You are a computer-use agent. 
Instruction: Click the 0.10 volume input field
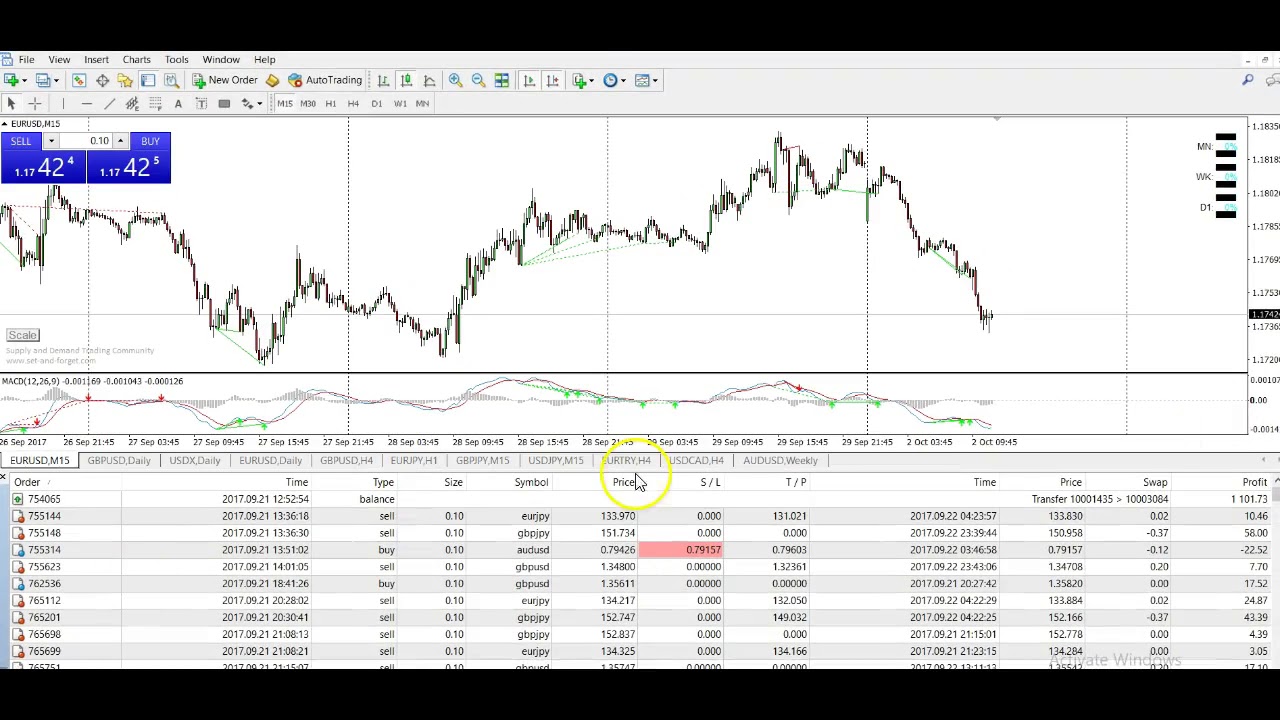(x=86, y=141)
